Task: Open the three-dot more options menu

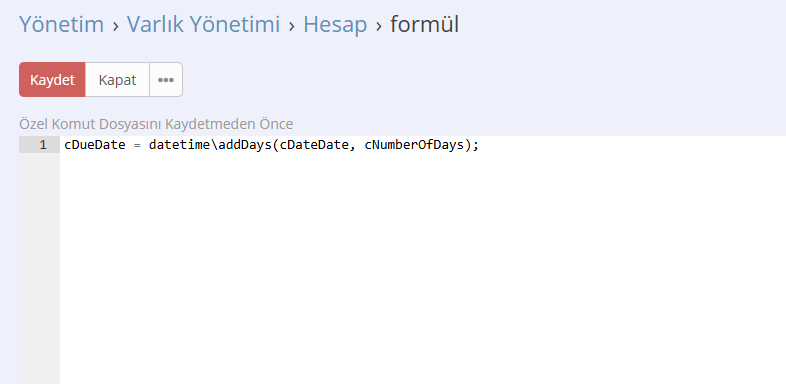Action: (x=166, y=80)
